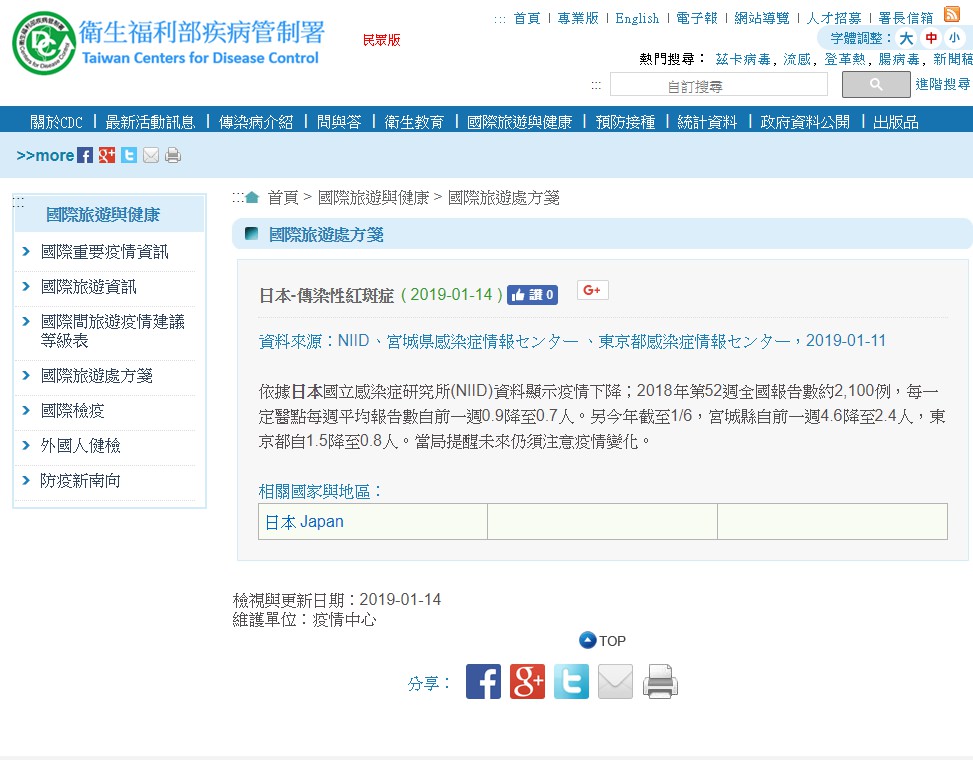
Task: Click sidebar header 國際旅遊與健康
Action: click(103, 215)
